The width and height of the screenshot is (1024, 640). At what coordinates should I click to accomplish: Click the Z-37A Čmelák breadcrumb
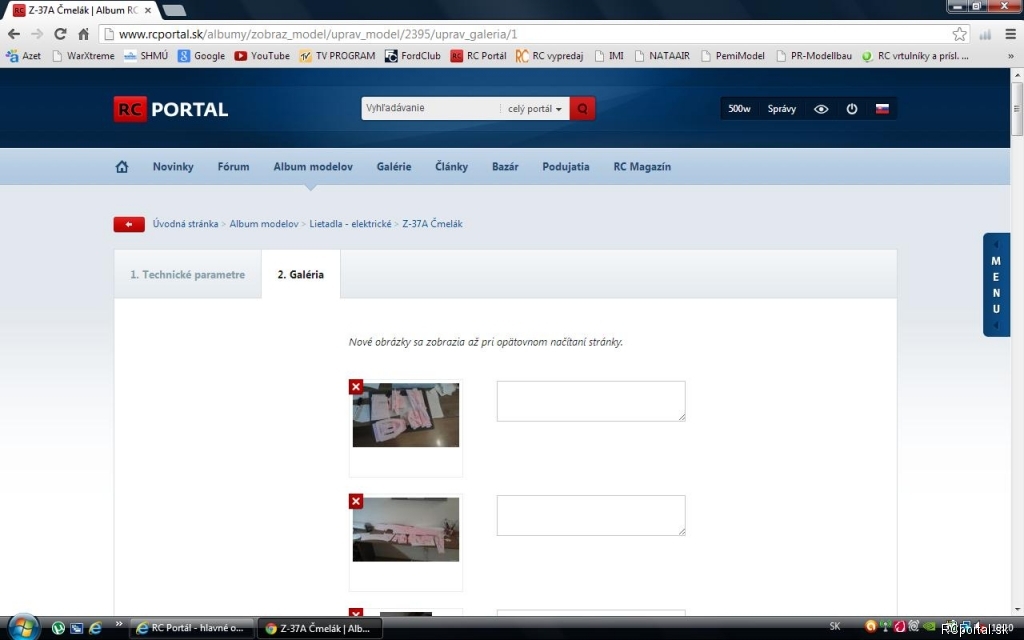click(432, 224)
